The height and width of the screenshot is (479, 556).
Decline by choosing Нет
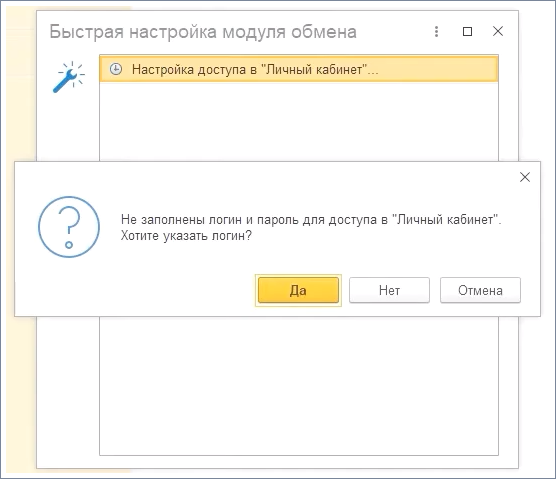tap(389, 290)
